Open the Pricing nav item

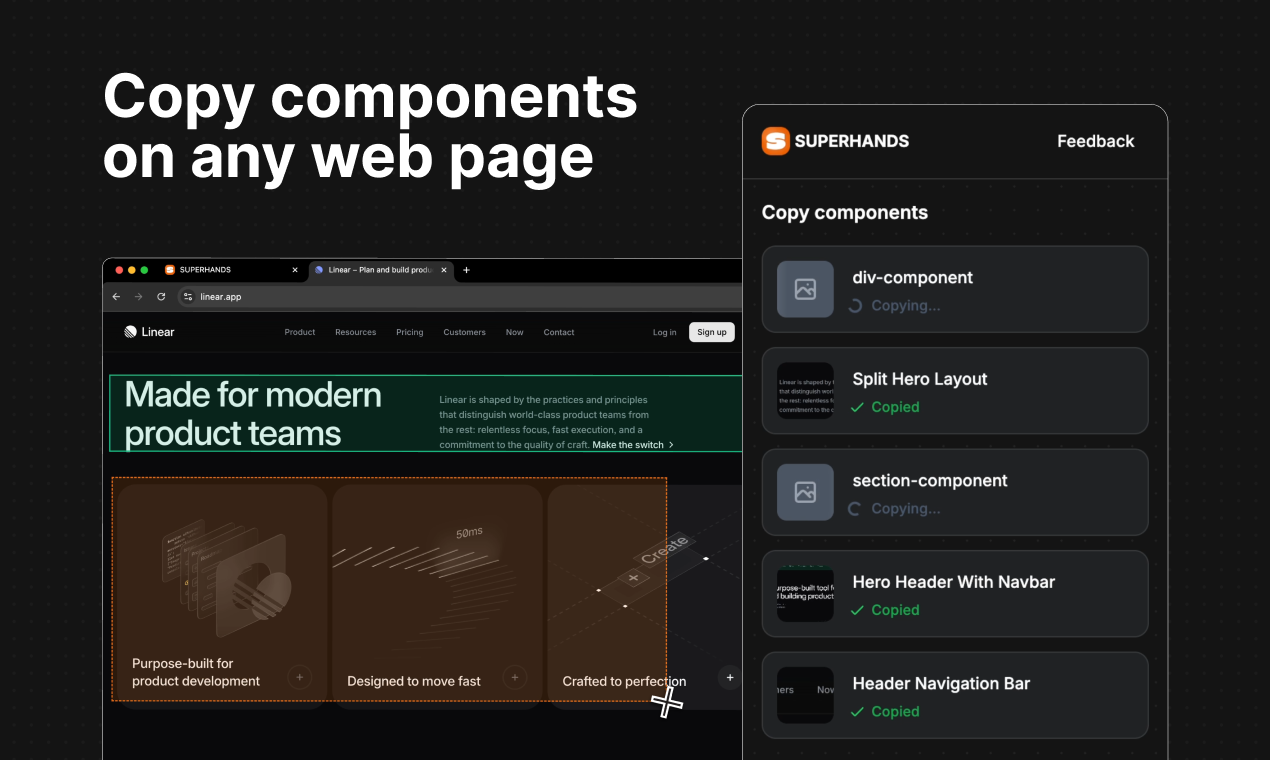click(x=410, y=332)
